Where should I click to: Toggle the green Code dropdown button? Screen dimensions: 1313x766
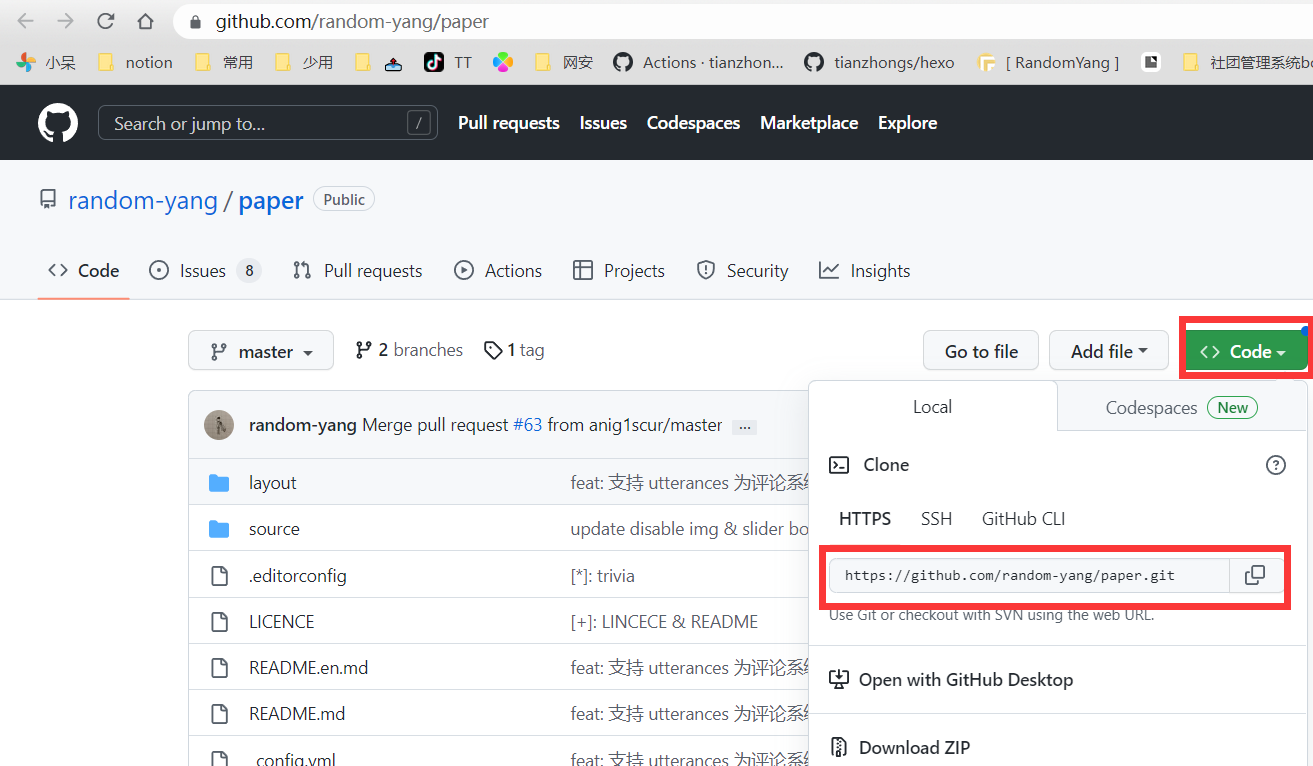(x=1244, y=352)
